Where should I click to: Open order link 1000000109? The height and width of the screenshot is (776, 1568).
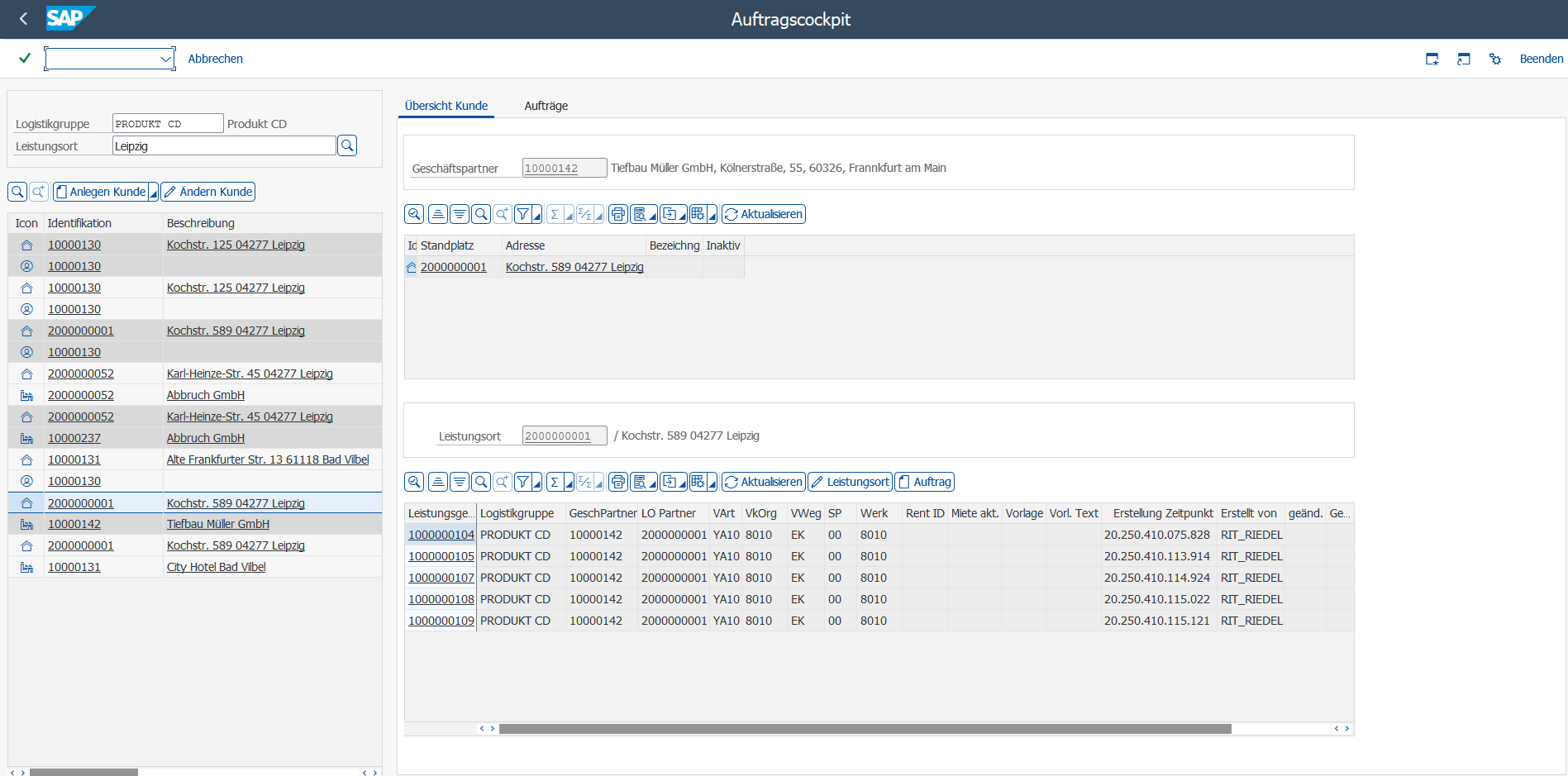[441, 621]
